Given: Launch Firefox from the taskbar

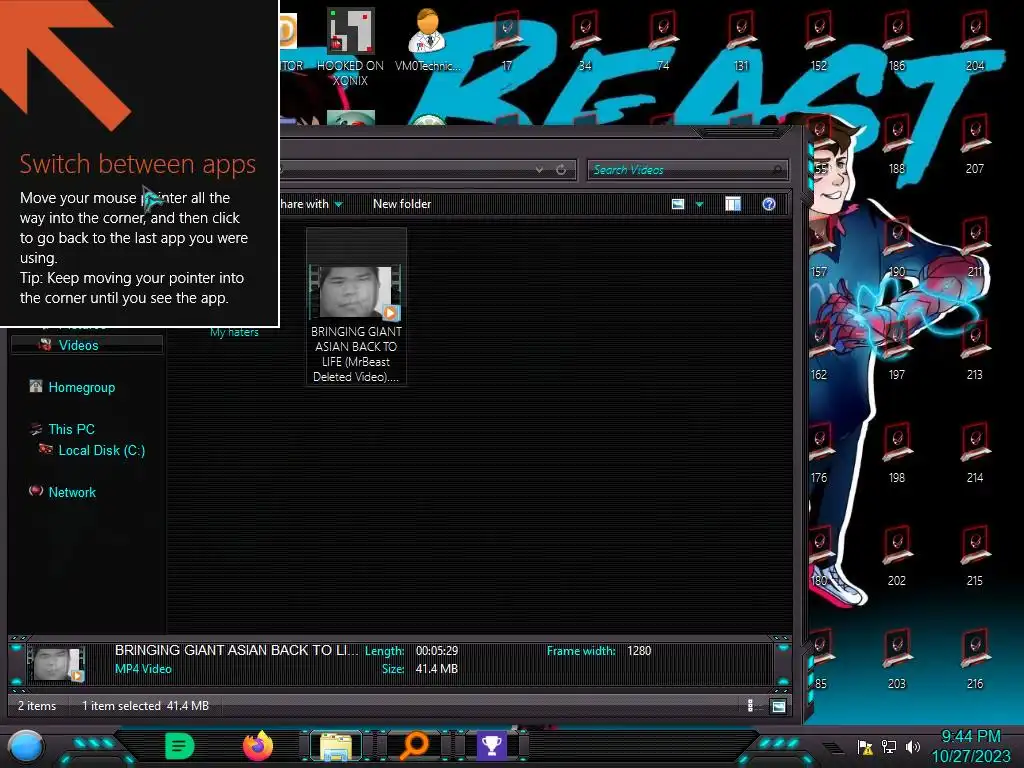Looking at the screenshot, I should (258, 745).
